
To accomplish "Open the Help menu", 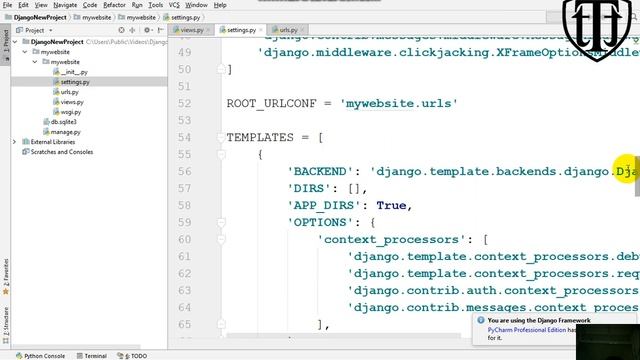I will point(220,5).
